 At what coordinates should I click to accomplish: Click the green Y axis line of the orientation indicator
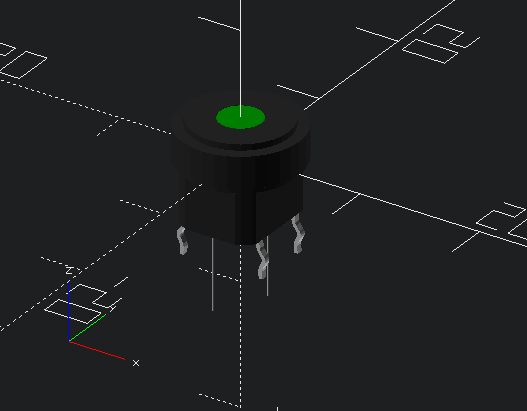coord(87,328)
